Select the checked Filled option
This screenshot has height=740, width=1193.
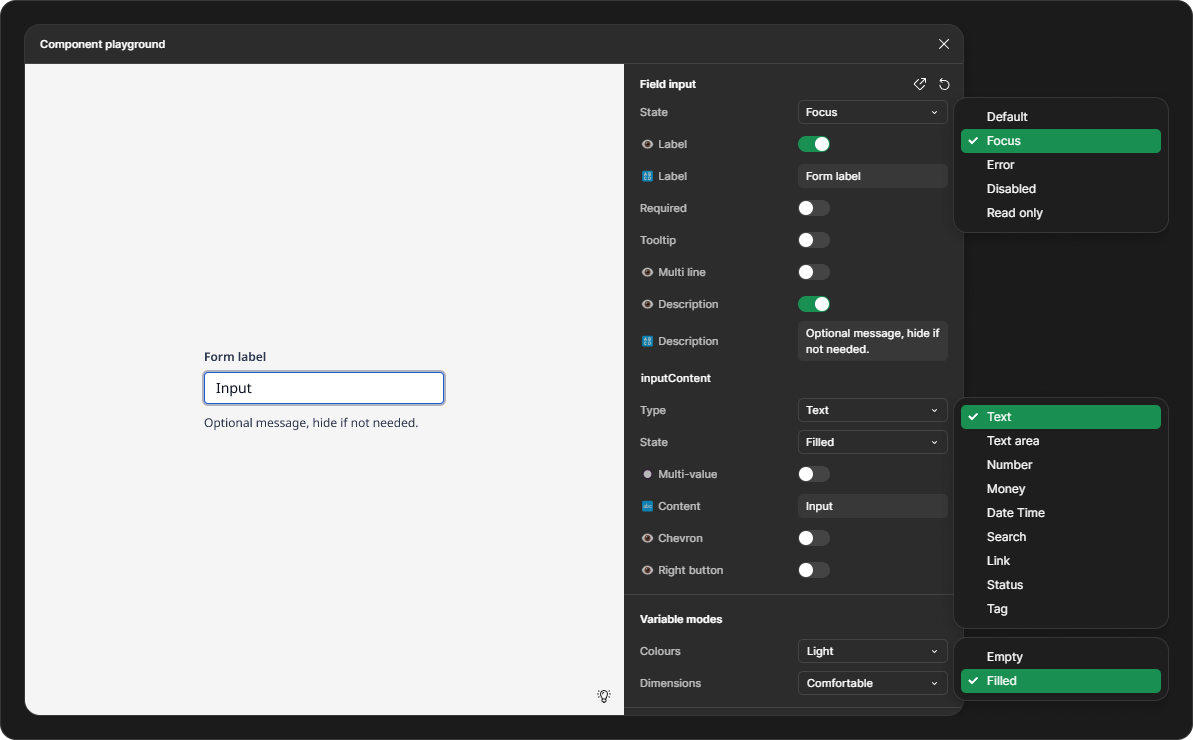(x=1061, y=681)
